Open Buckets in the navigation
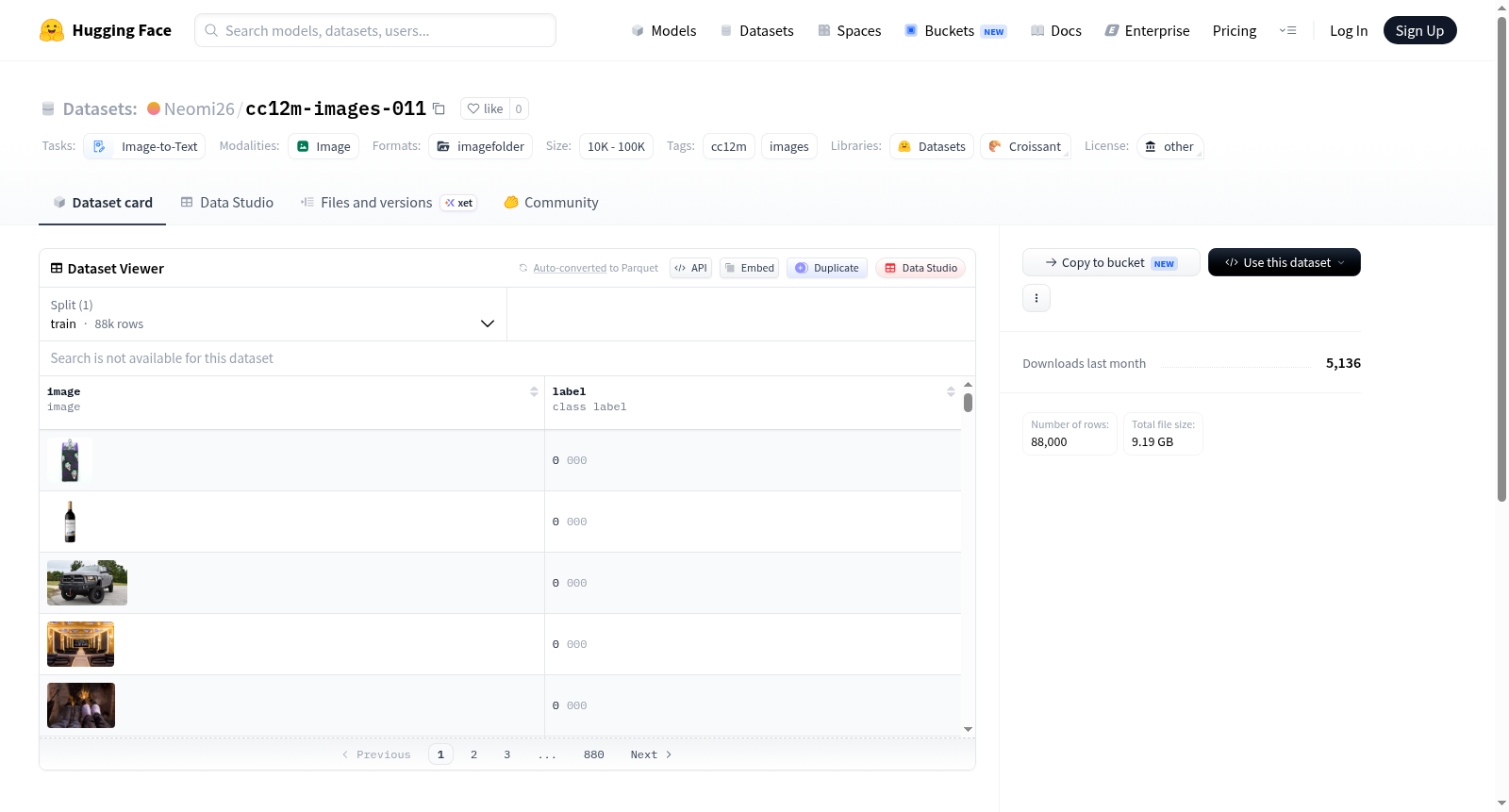Viewport: 1509px width, 812px height. (x=955, y=30)
